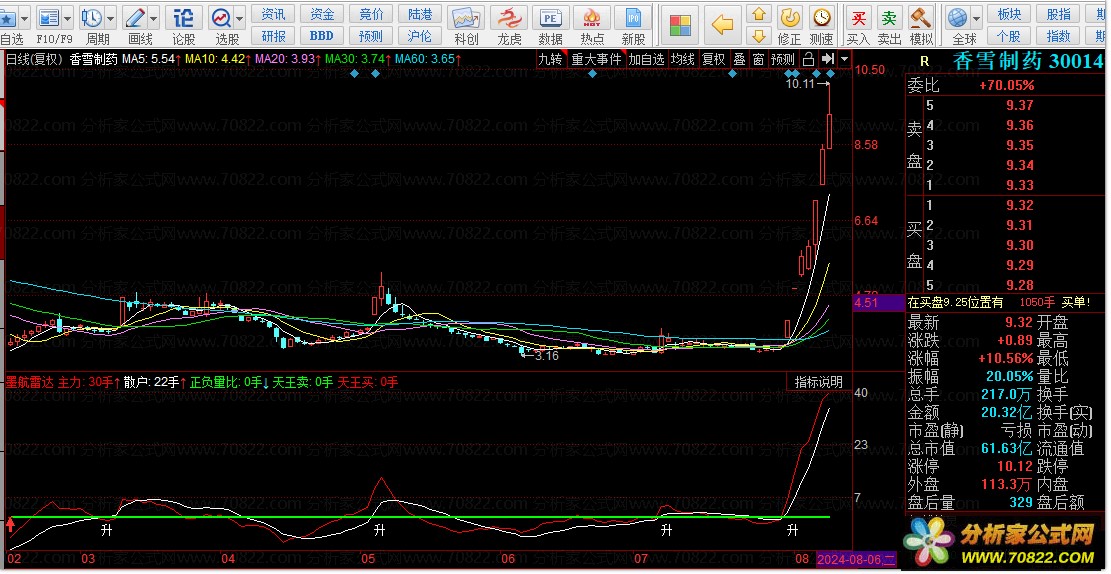The image size is (1111, 574).
Task: Click the 买1 price 9.32
Action: (1020, 206)
